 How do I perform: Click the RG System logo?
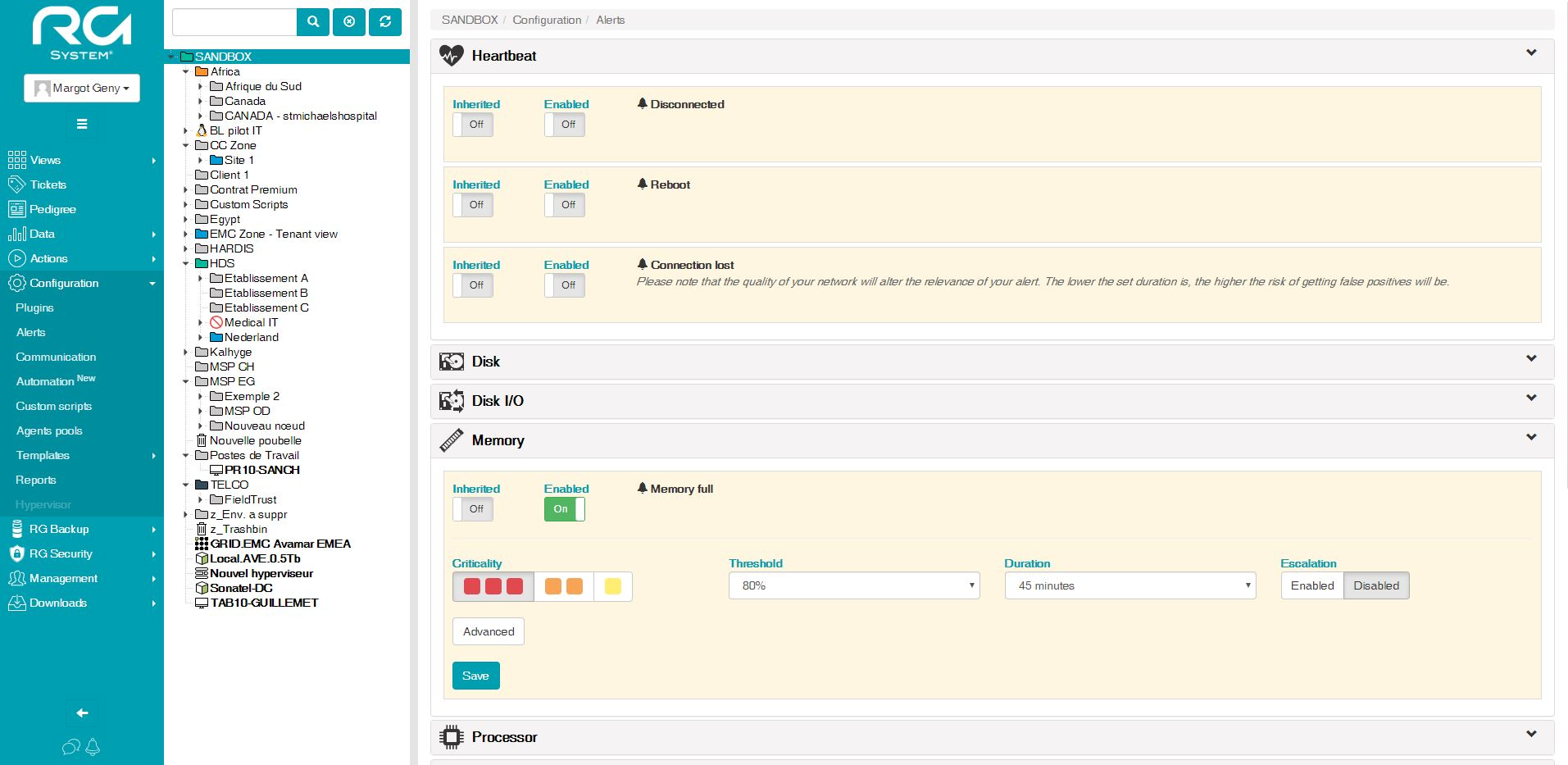[x=81, y=33]
